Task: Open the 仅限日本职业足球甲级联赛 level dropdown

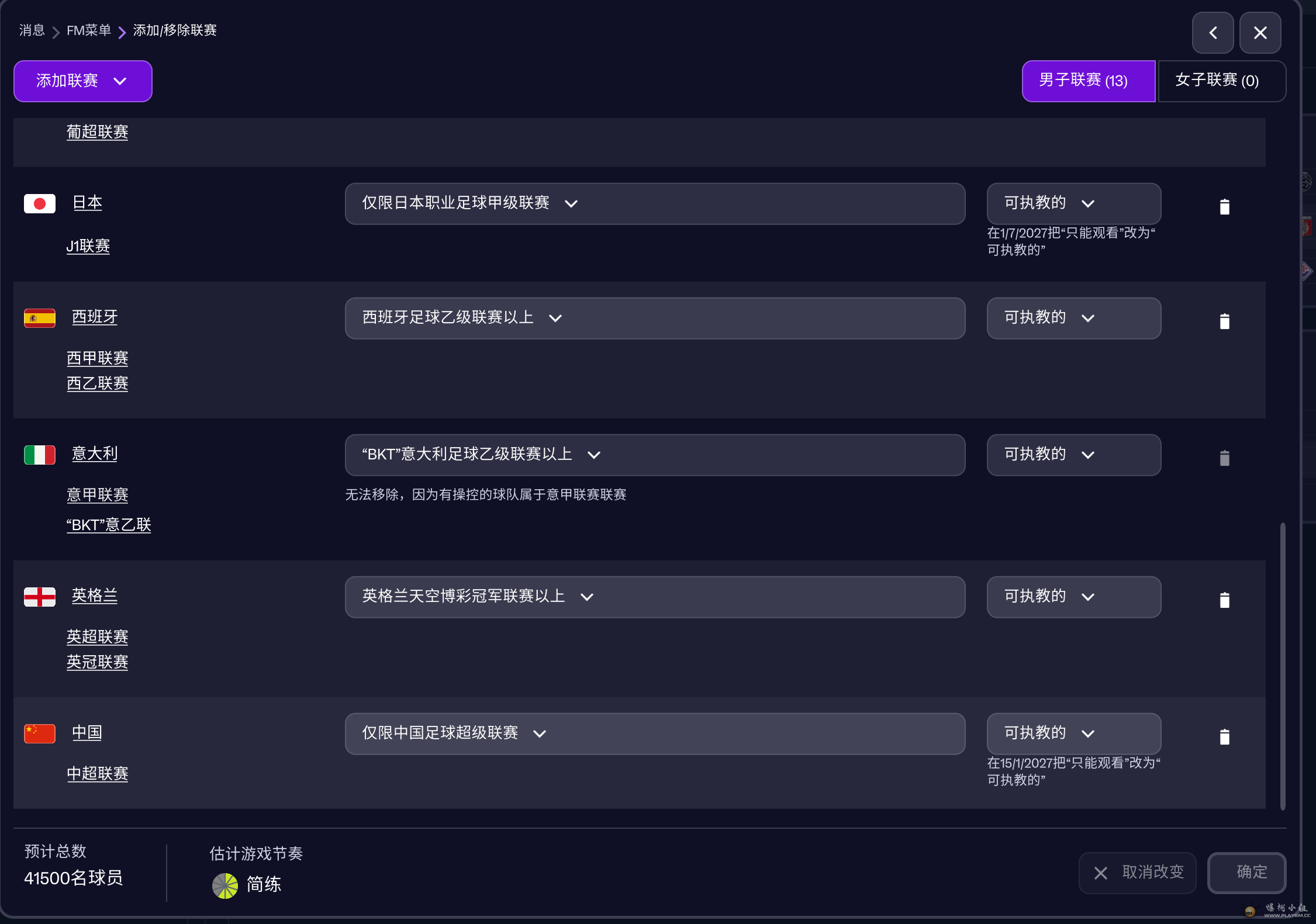Action: pyautogui.click(x=654, y=203)
